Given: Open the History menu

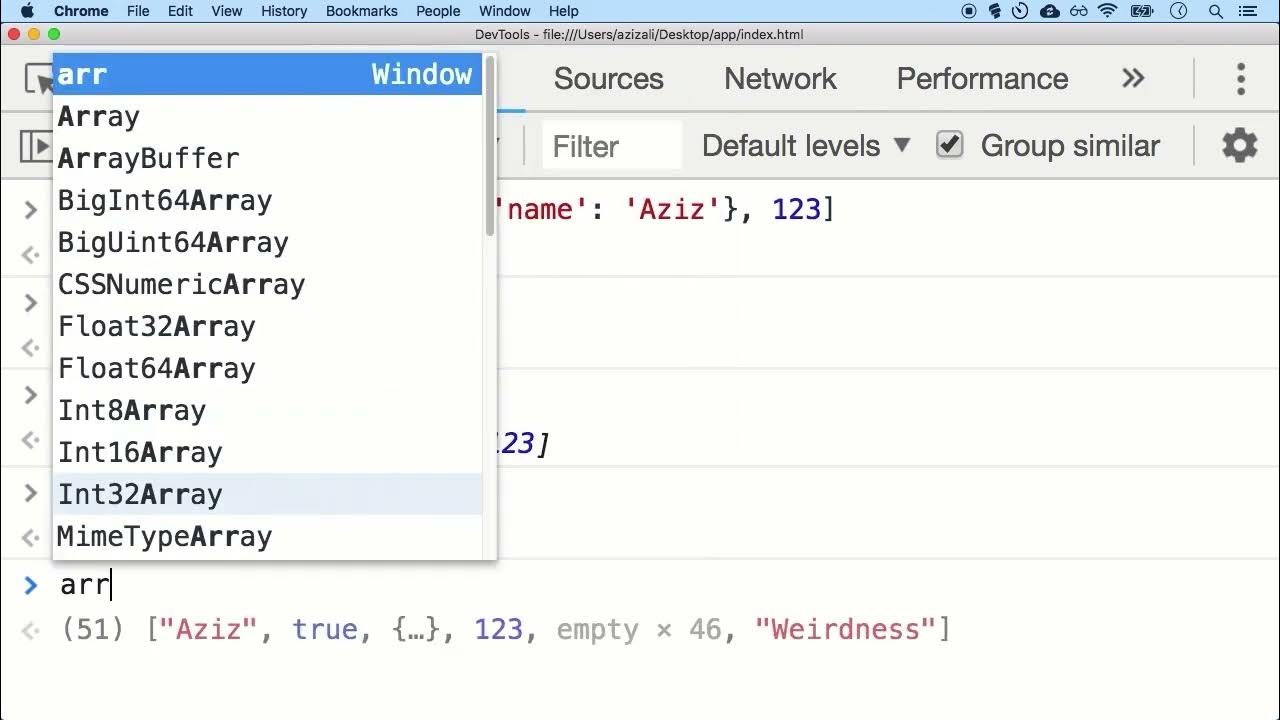Looking at the screenshot, I should coord(284,11).
